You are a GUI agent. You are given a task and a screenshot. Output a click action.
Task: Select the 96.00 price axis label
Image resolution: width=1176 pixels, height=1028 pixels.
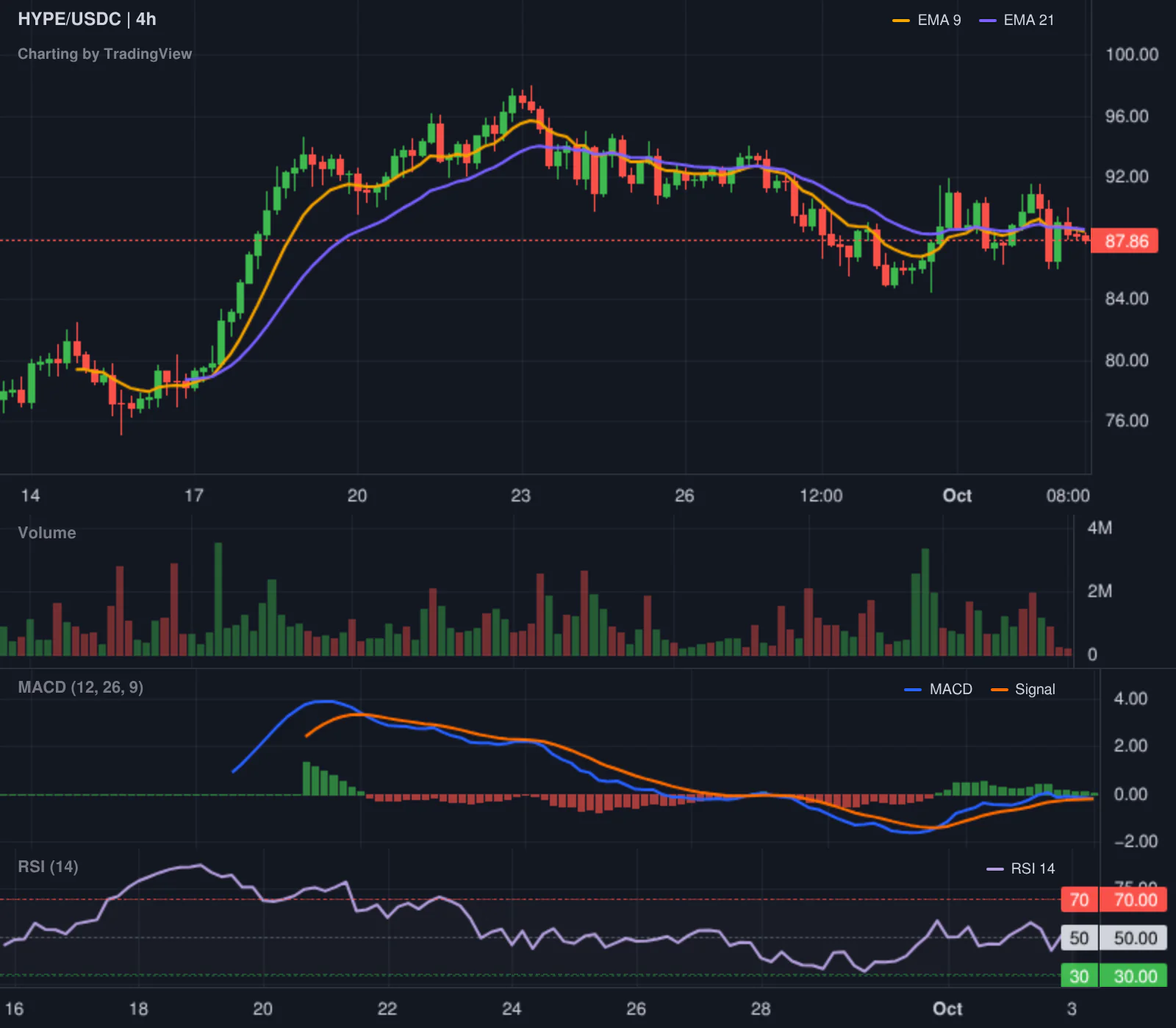click(x=1127, y=116)
